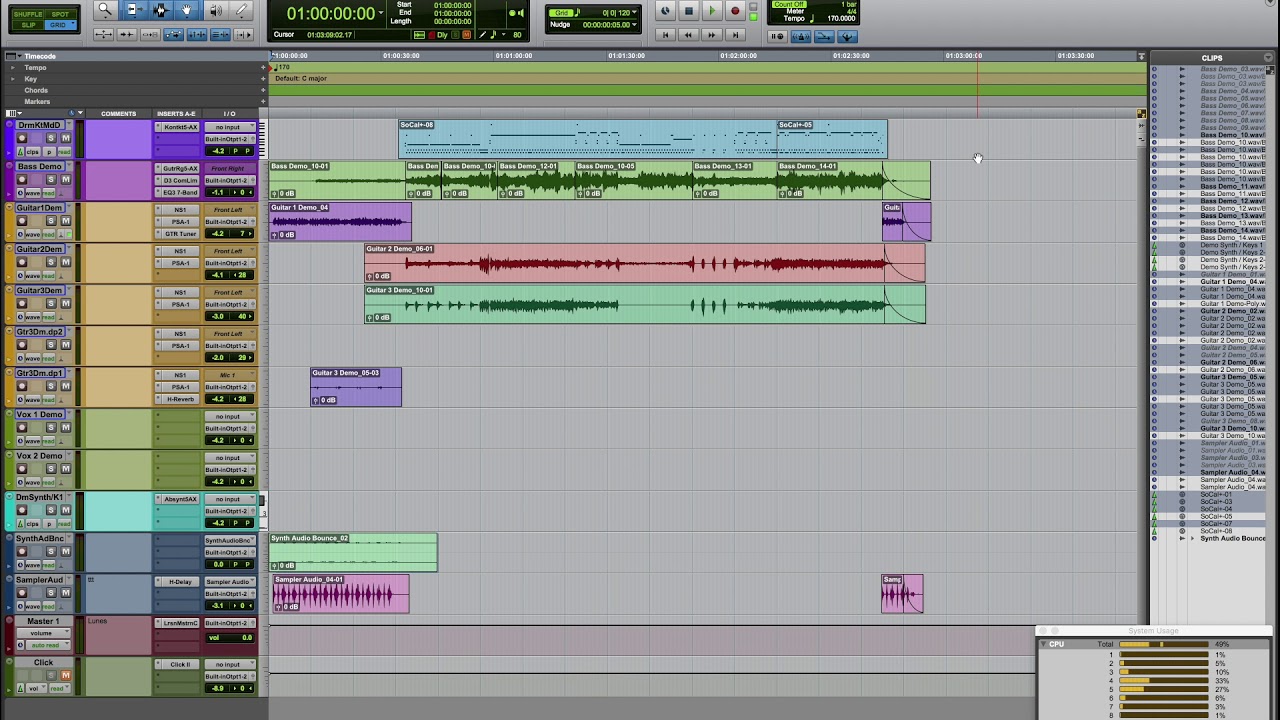Toggle Tab to Transients button

coord(127,34)
